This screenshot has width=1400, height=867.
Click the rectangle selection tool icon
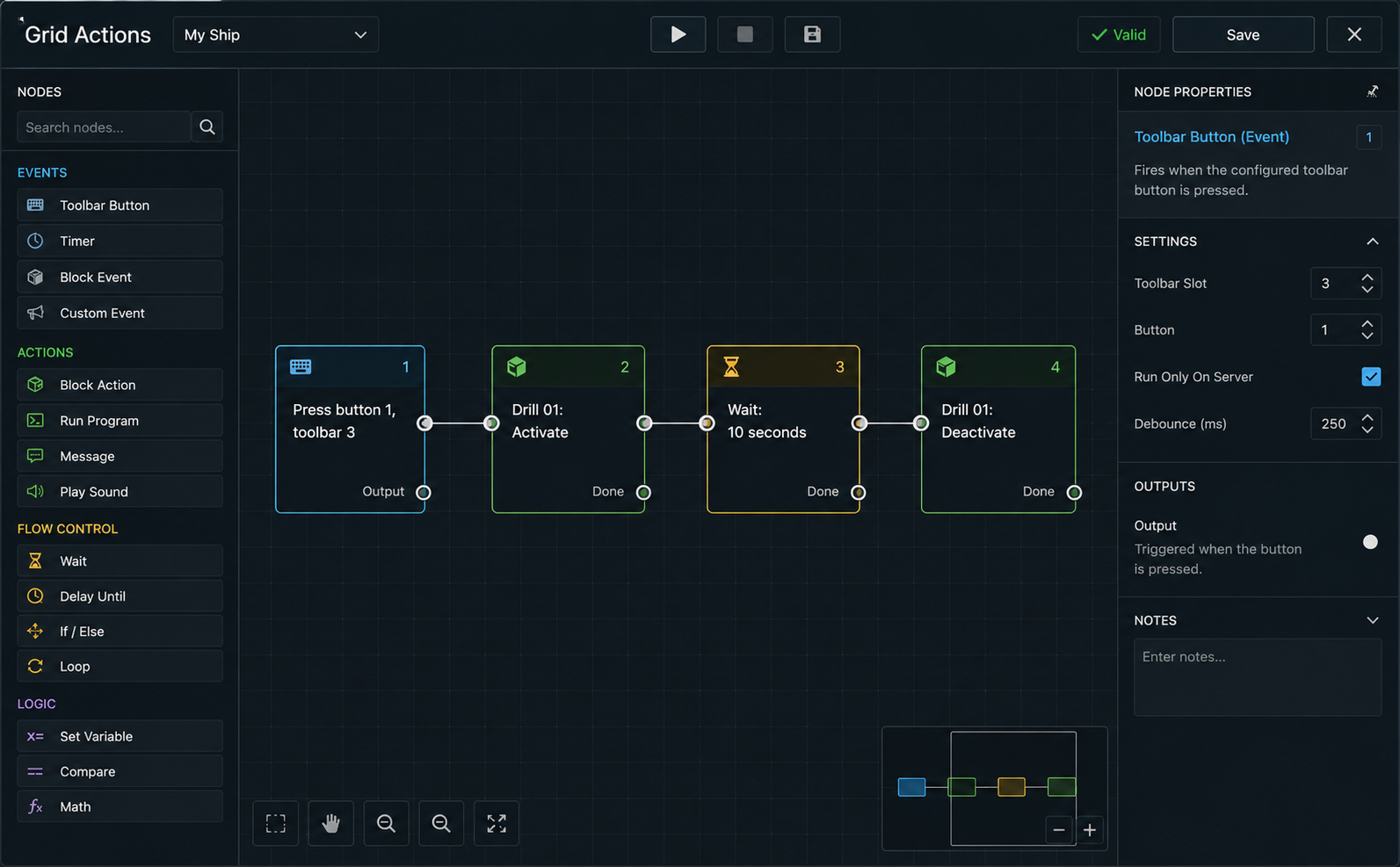point(276,823)
